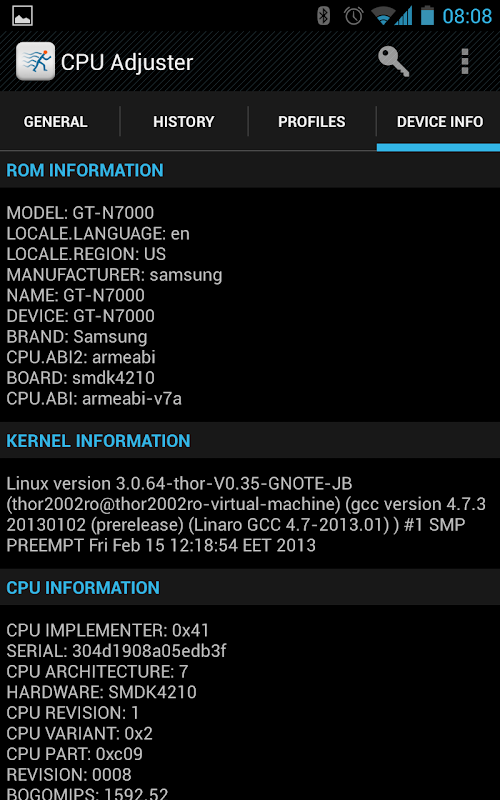Switch to the GENERAL tab
The height and width of the screenshot is (800, 500).
click(56, 122)
